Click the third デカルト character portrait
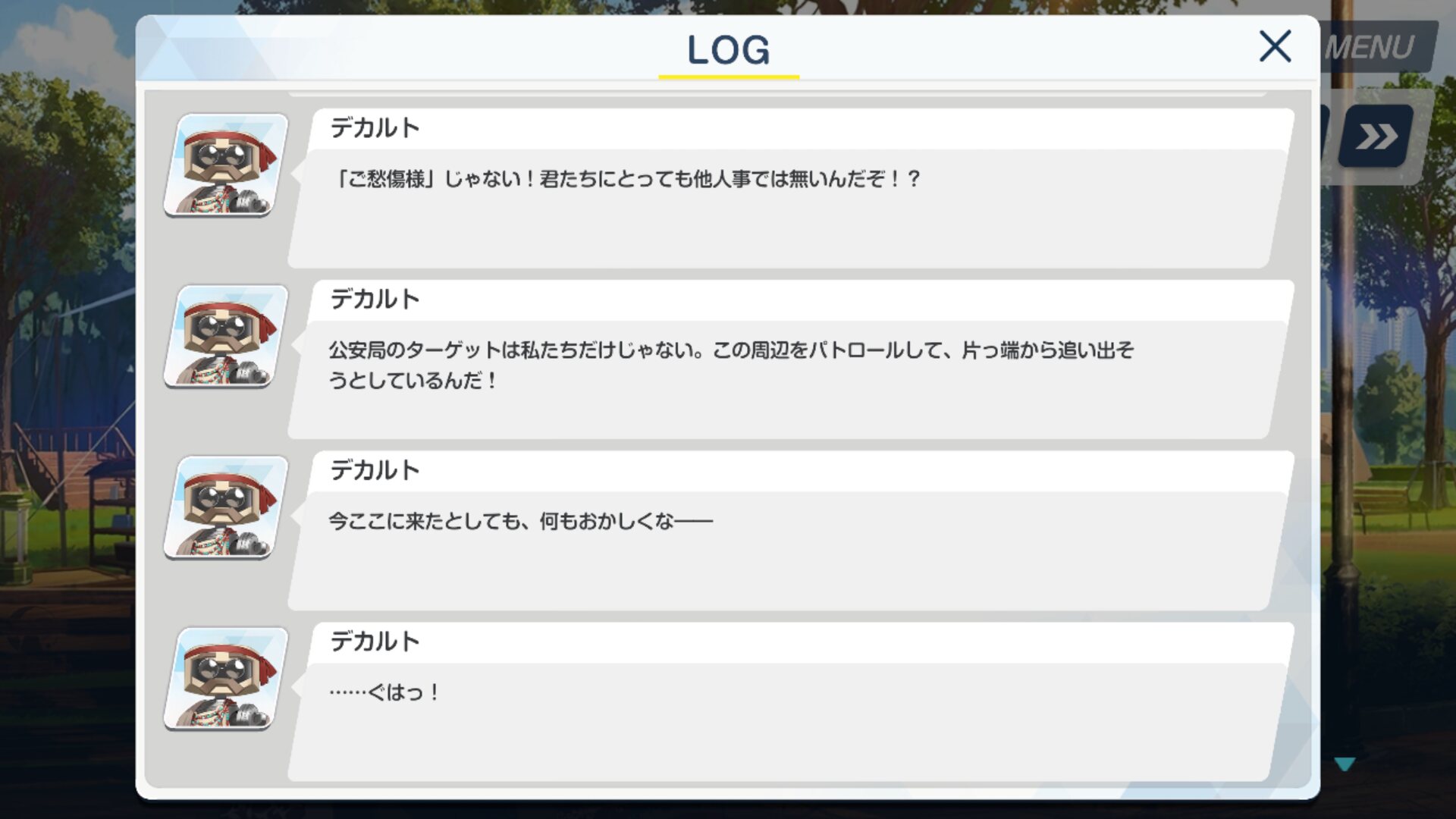1456x819 pixels. (x=226, y=507)
